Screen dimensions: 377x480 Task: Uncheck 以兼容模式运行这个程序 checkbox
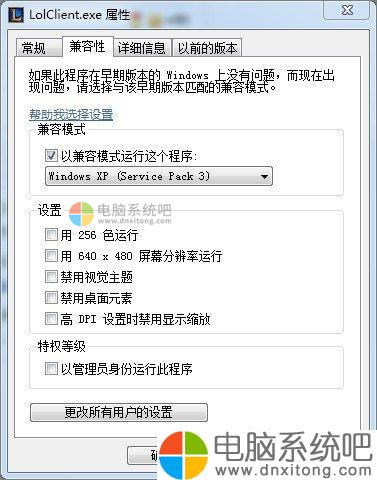click(x=51, y=156)
